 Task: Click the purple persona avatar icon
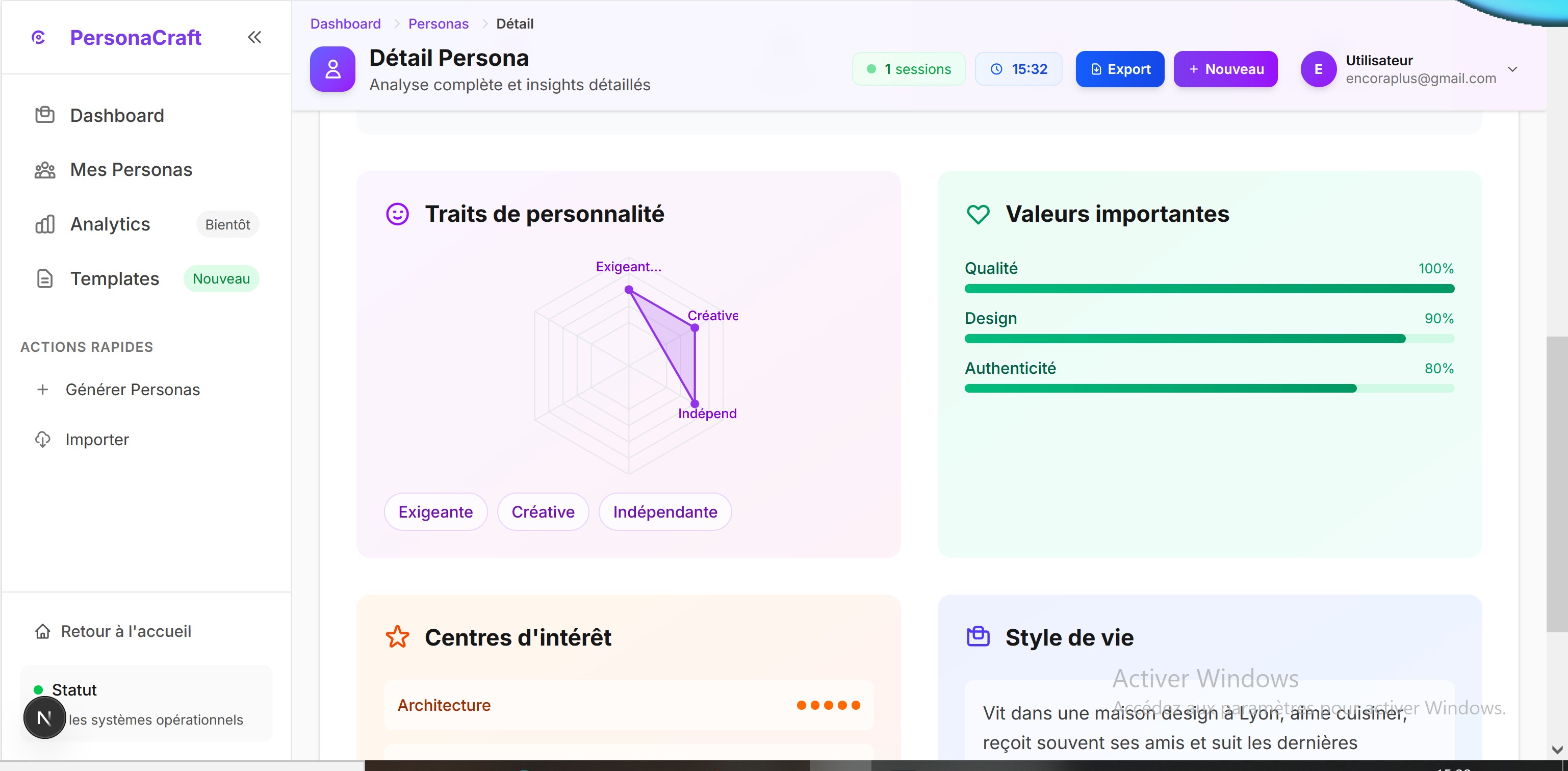pyautogui.click(x=332, y=69)
